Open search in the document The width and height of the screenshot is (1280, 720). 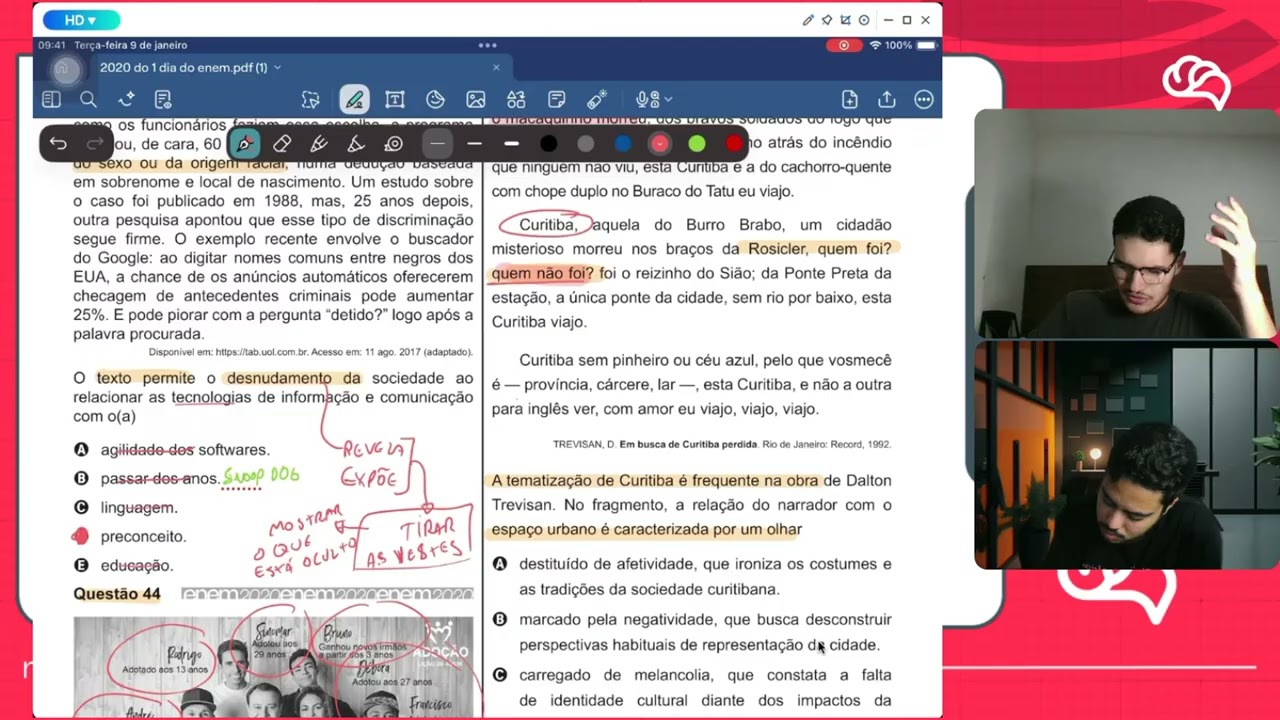pyautogui.click(x=88, y=99)
